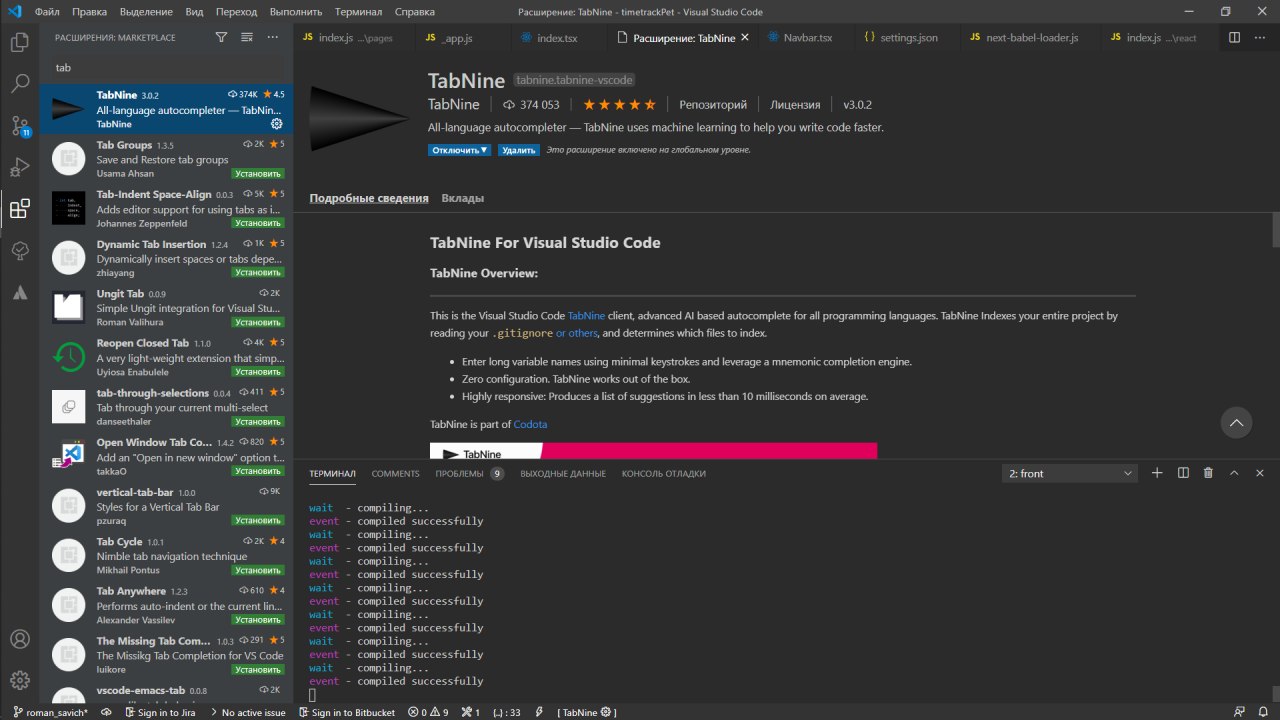
Task: Switch to the _app.js tab
Action: point(457,38)
